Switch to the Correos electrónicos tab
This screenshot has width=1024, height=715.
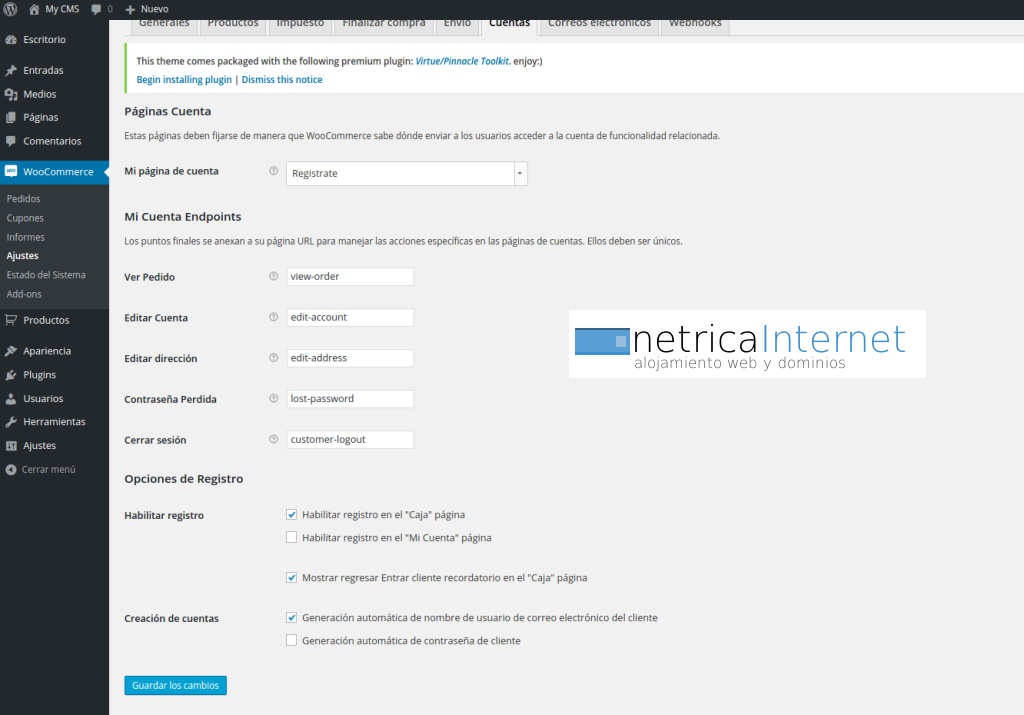click(599, 25)
